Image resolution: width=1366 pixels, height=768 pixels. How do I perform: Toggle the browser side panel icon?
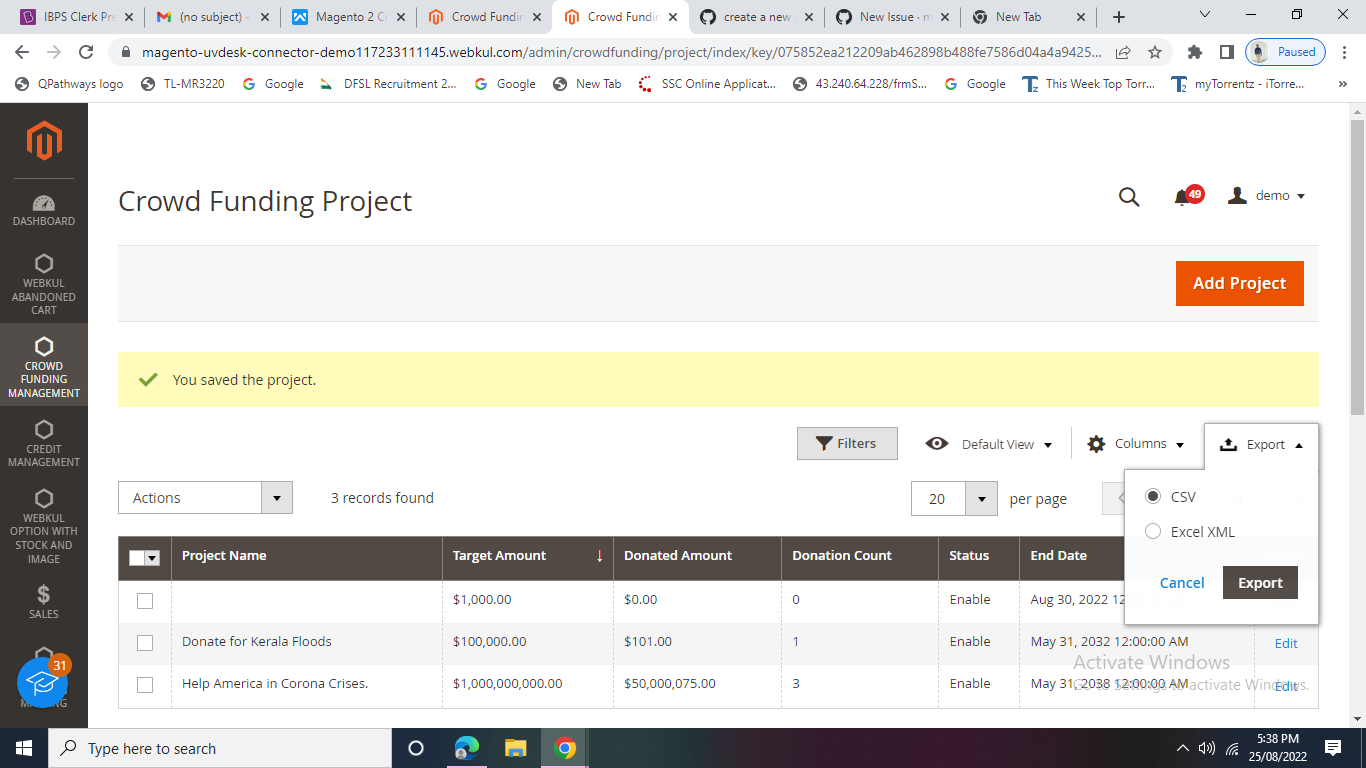1227,52
